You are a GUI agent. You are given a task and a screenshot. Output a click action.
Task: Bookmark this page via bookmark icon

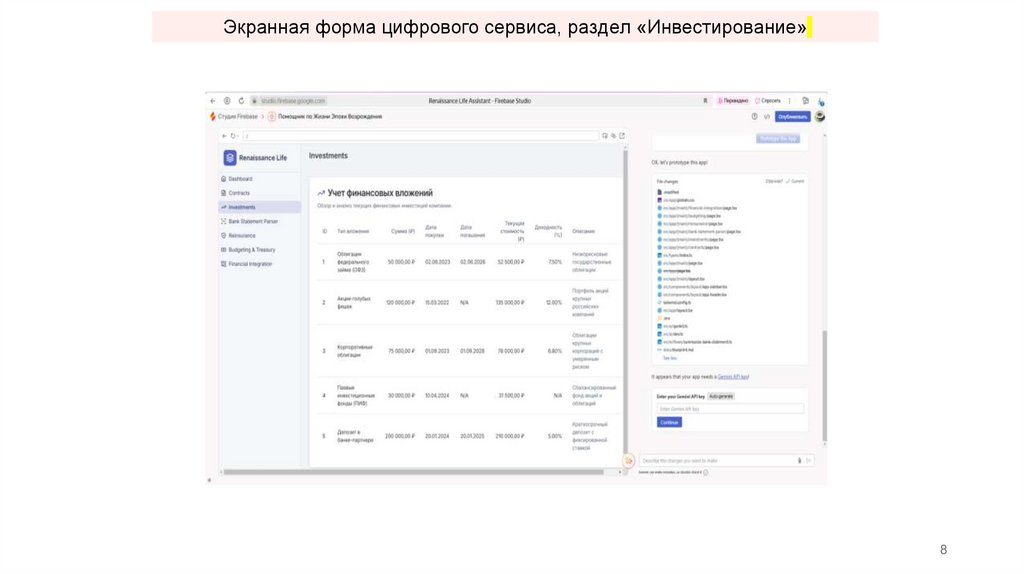pyautogui.click(x=705, y=101)
